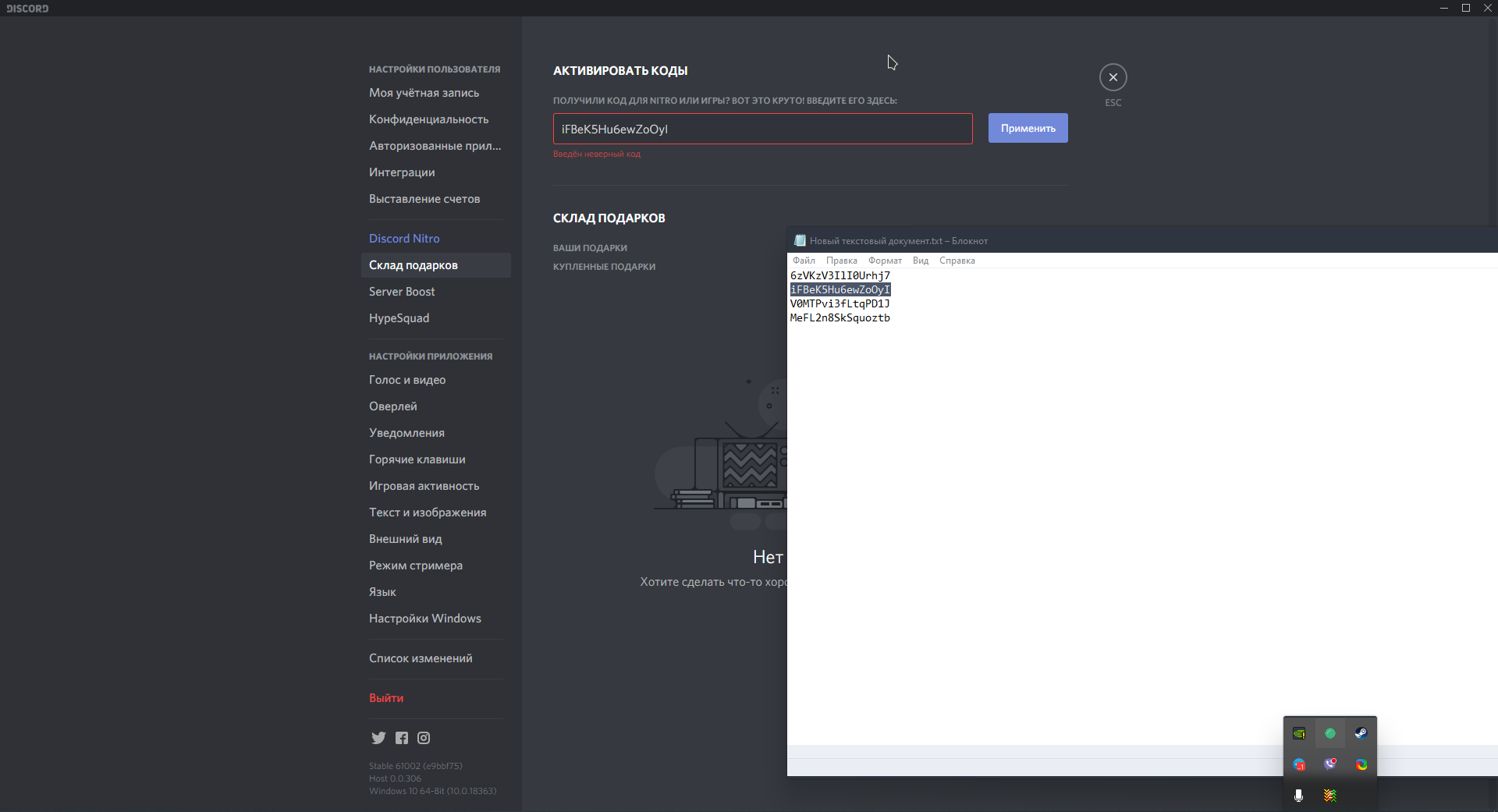Click the Stable 61002 version text
Image resolution: width=1498 pixels, height=812 pixels.
415,766
